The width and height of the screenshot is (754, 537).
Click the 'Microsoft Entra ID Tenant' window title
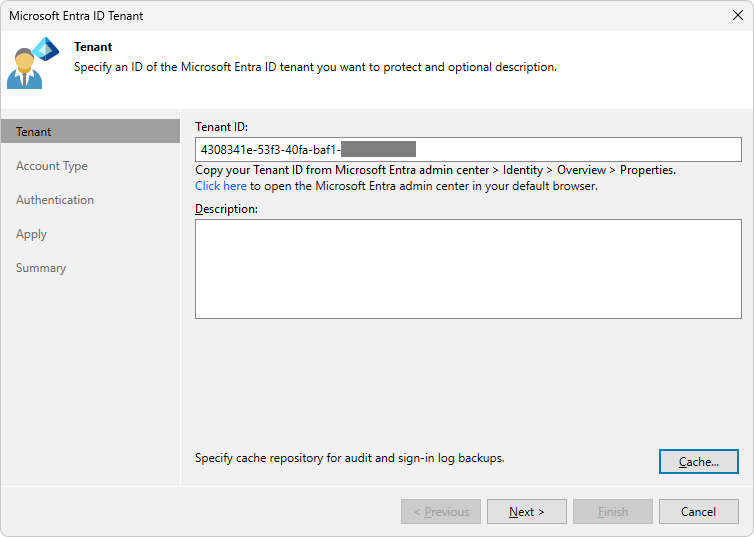pyautogui.click(x=76, y=16)
